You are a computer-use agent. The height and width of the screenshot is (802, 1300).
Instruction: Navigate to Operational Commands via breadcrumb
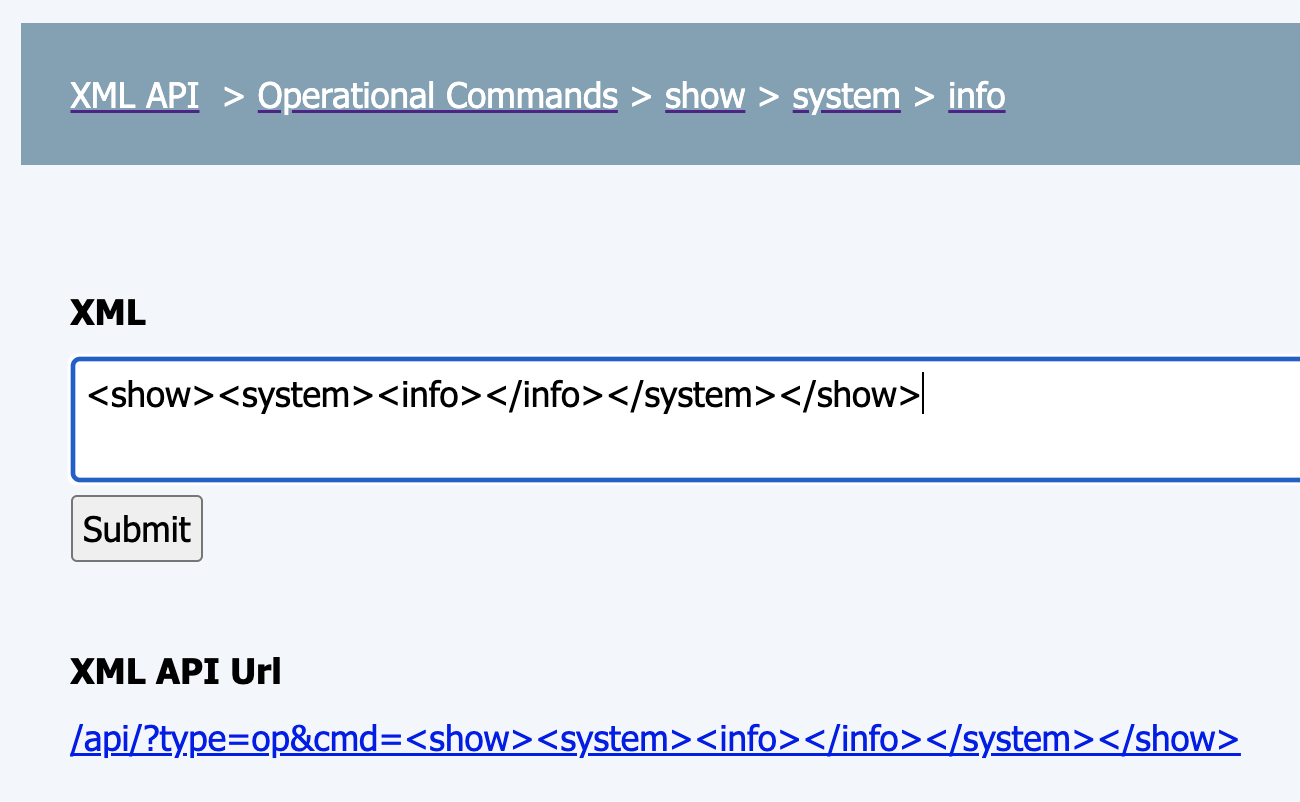(437, 95)
